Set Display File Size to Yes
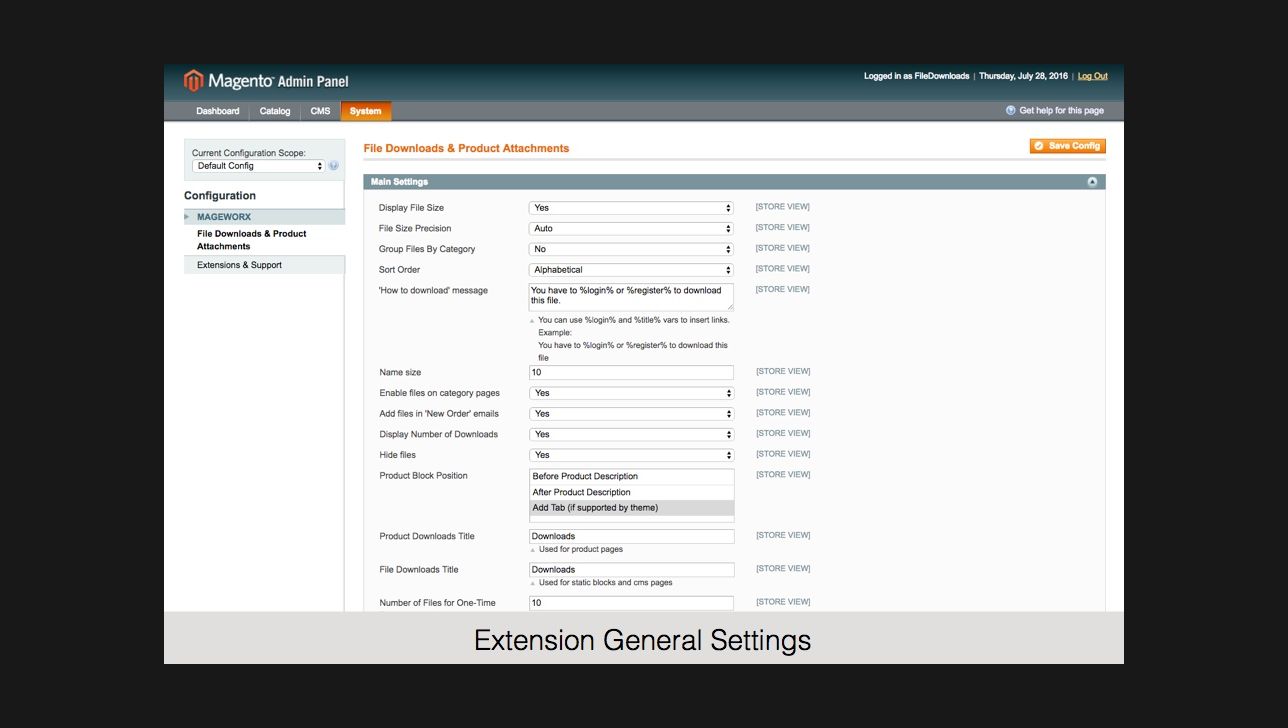The width and height of the screenshot is (1288, 728). [631, 207]
